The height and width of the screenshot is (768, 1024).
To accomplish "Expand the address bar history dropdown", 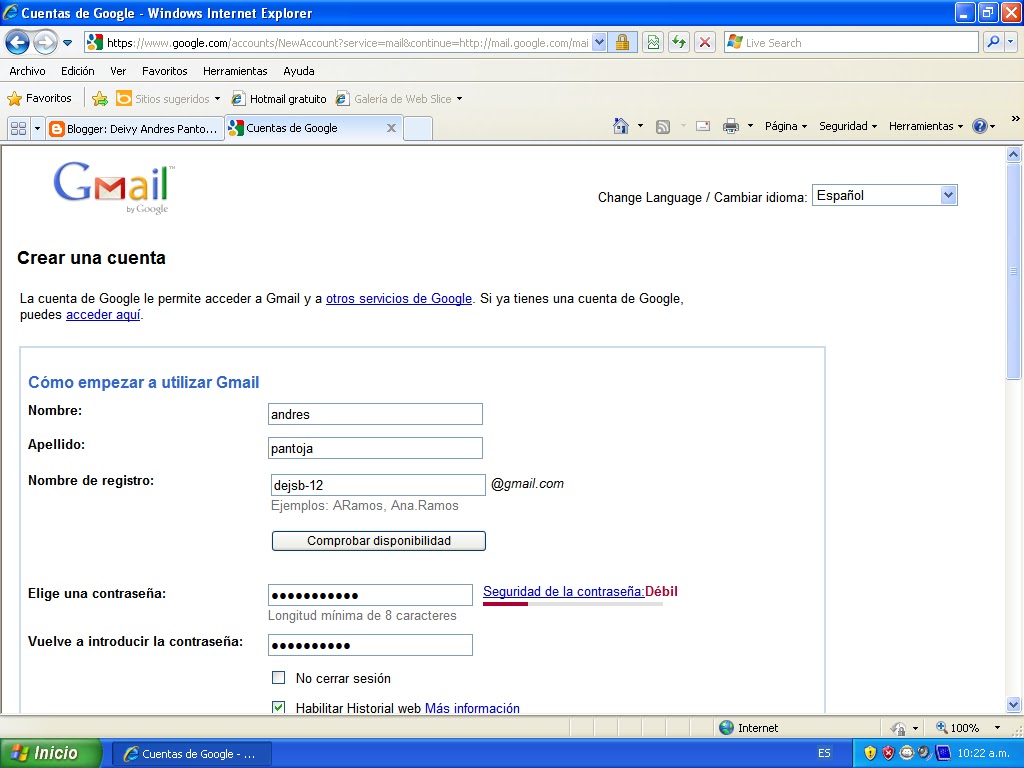I will tap(599, 43).
